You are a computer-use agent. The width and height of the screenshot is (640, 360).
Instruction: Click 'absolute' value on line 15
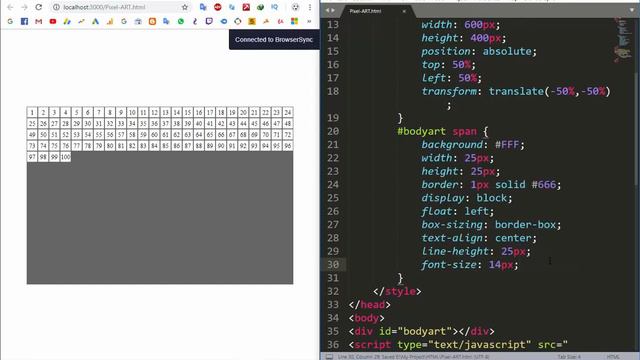(507, 51)
